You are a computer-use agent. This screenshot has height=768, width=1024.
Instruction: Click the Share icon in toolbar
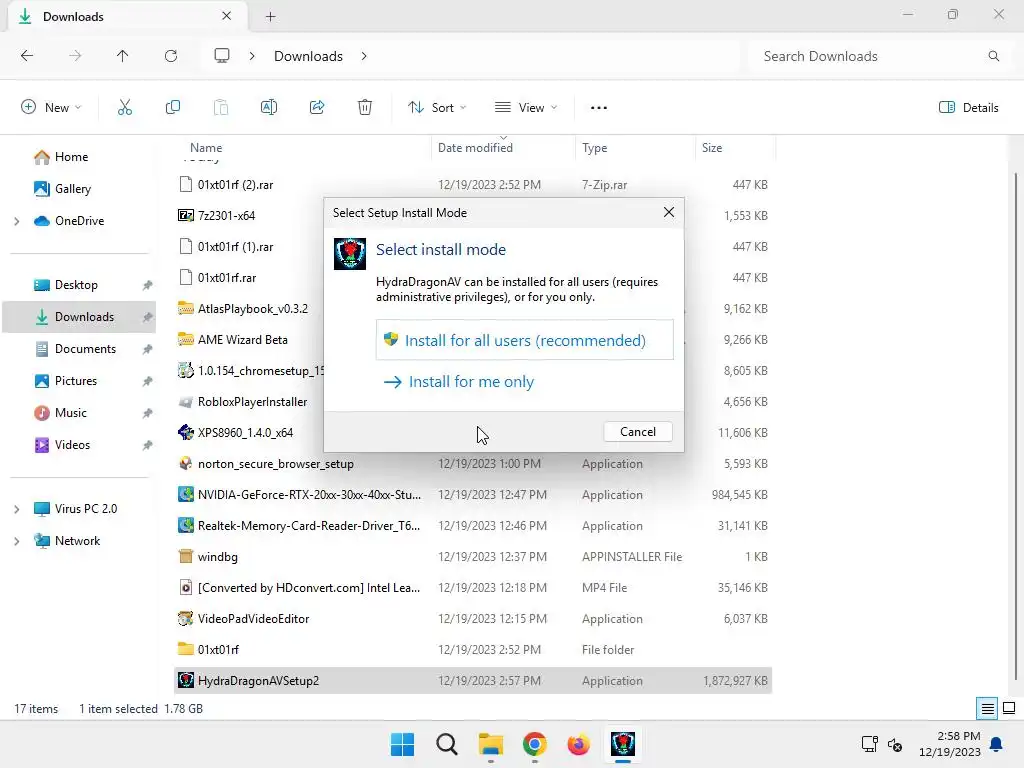click(317, 108)
